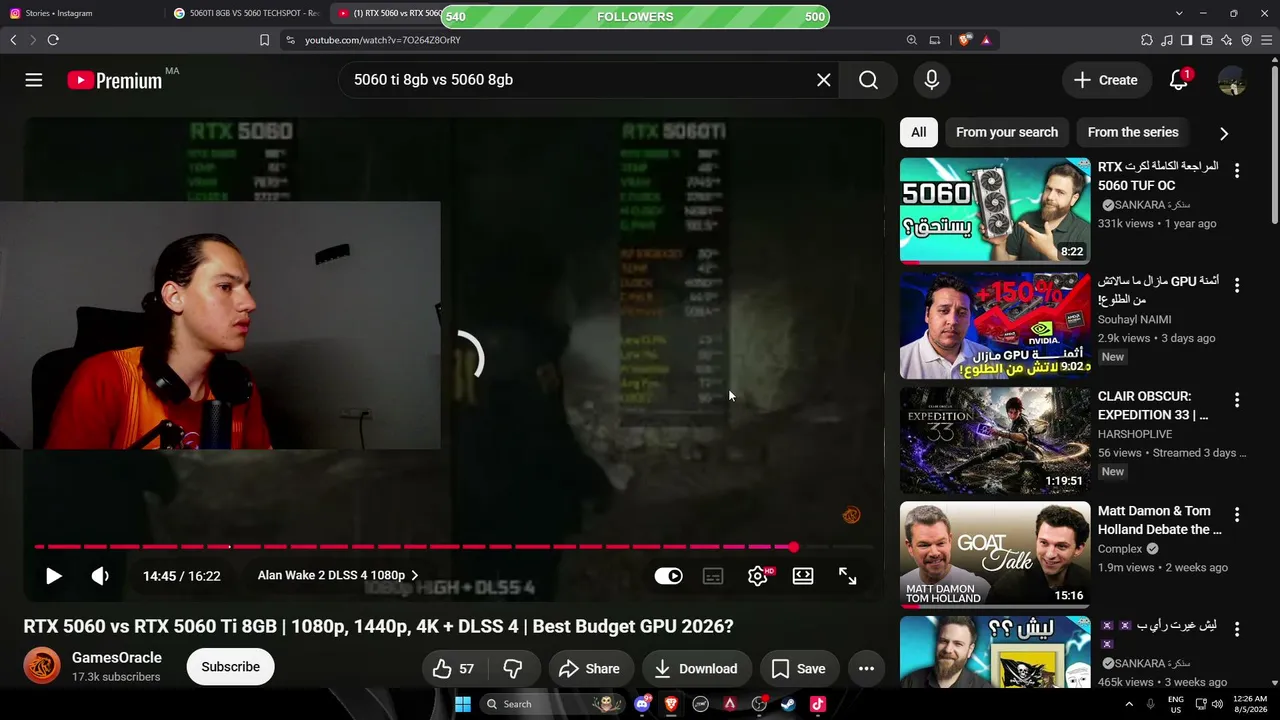The height and width of the screenshot is (720, 1280).
Task: Open options for Souhayl NAIMI video
Action: [x=1237, y=286]
